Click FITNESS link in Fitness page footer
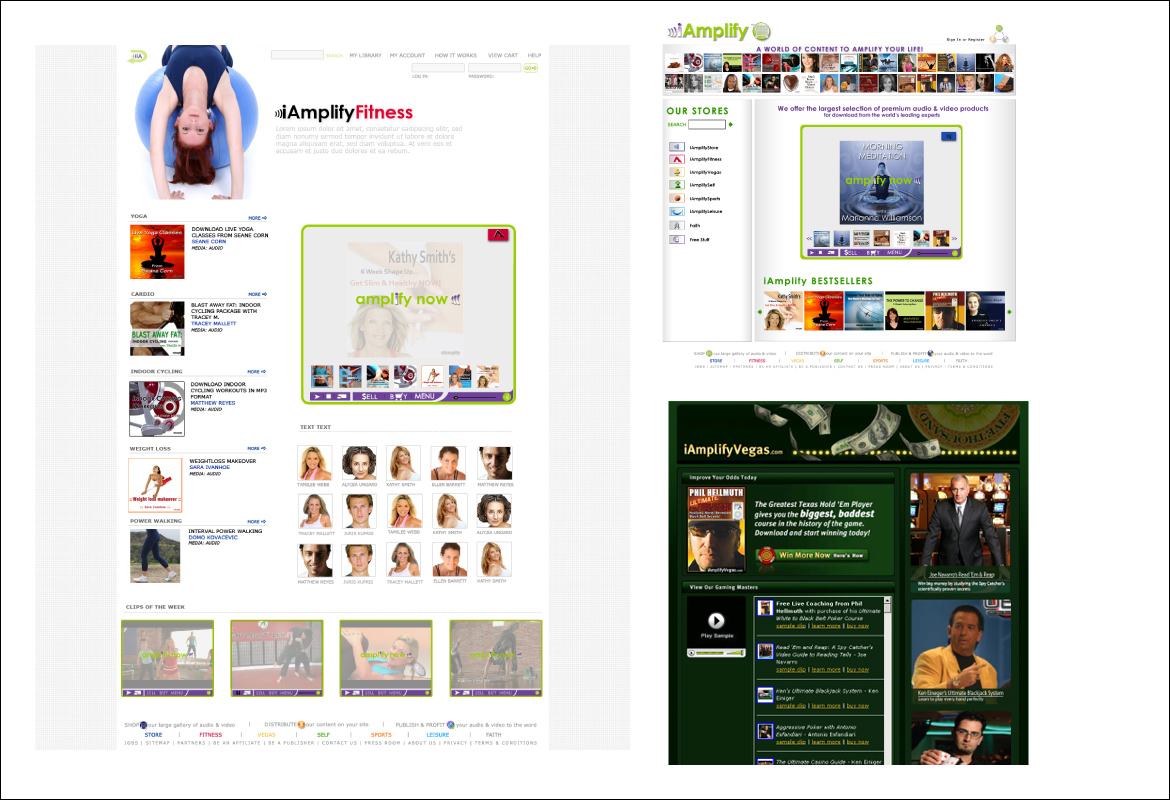 tap(210, 735)
